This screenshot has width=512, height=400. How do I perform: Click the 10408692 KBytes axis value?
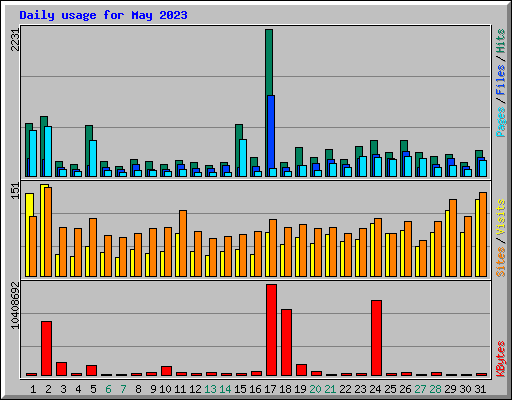point(15,305)
